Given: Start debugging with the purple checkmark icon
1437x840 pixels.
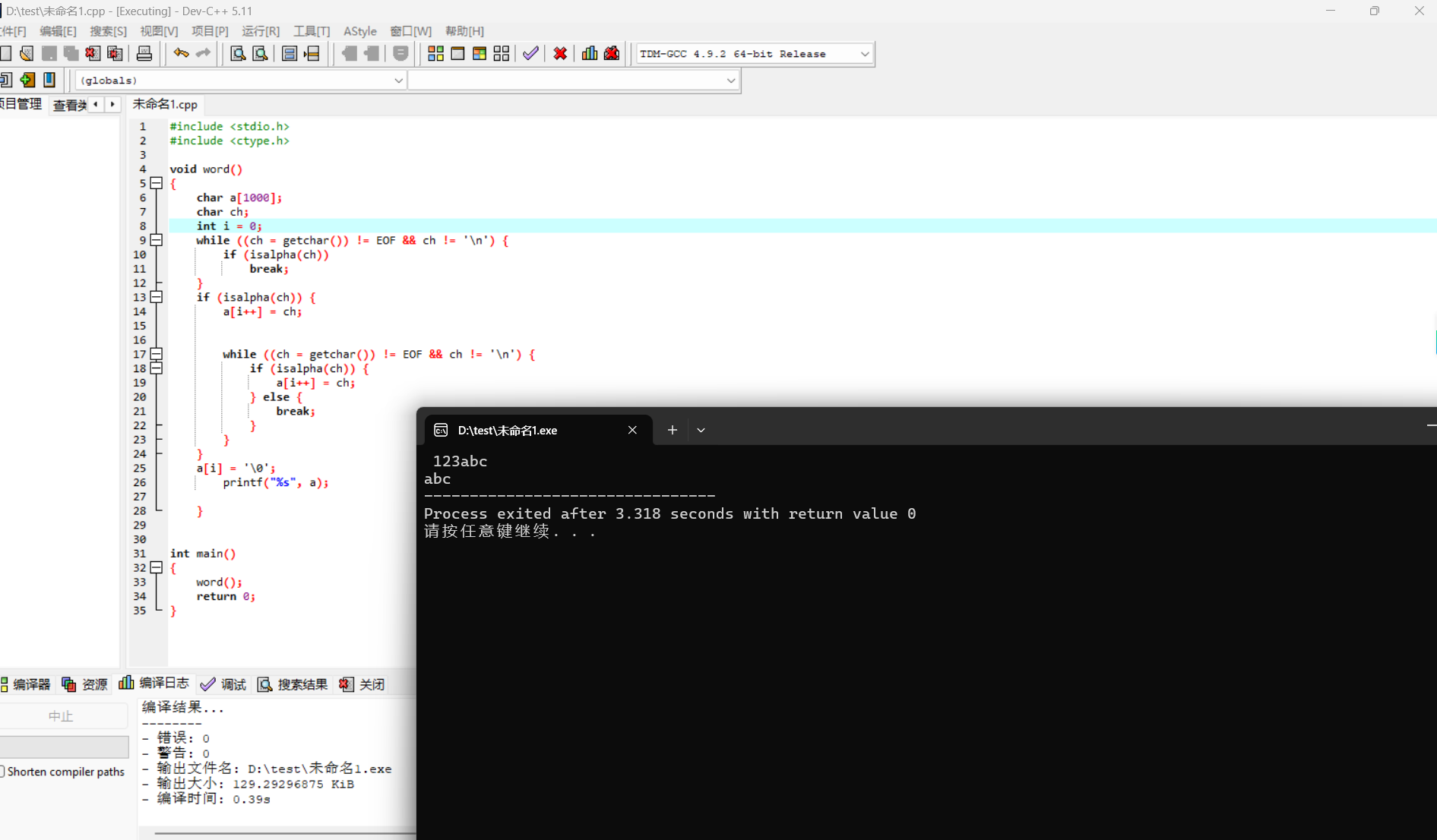Looking at the screenshot, I should coord(530,53).
